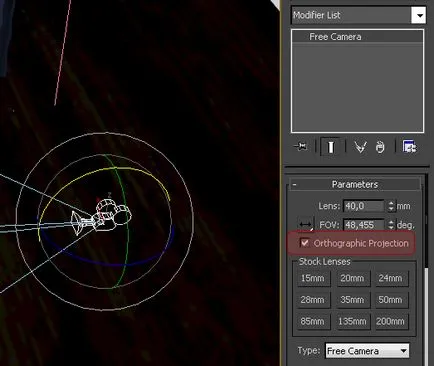Screen dimensions: 434x366
Task: Choose the 24mm stock lens
Action: click(391, 278)
